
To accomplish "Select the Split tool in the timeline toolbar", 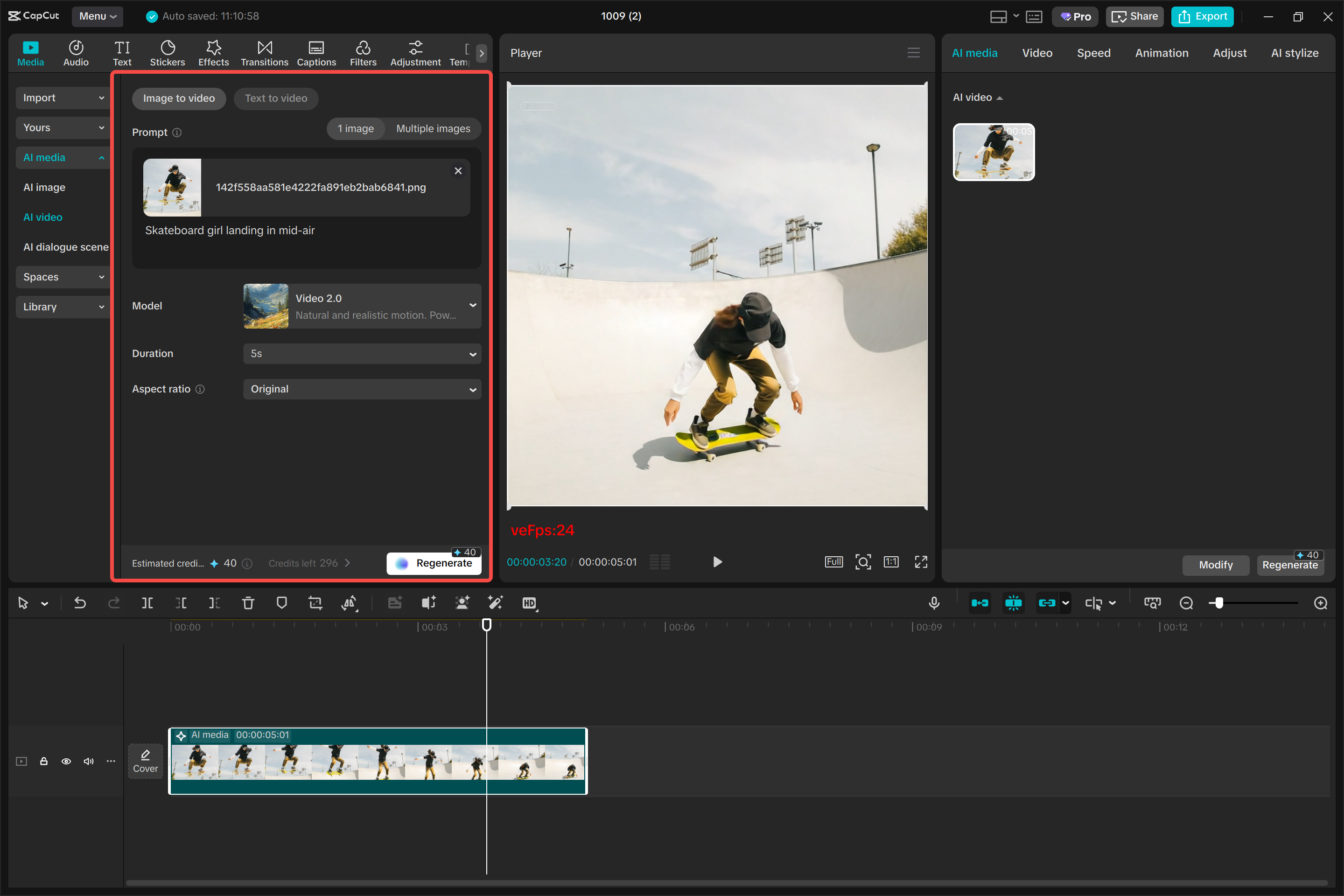I will click(147, 603).
